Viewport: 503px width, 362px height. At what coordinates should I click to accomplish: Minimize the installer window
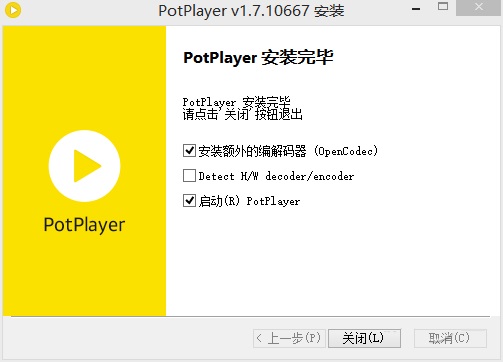[x=416, y=9]
